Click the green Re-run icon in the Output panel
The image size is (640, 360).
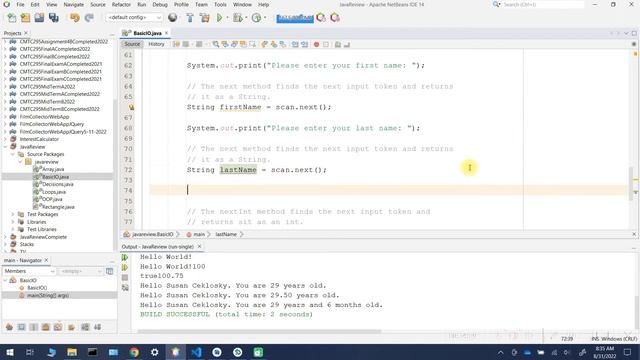point(125,257)
